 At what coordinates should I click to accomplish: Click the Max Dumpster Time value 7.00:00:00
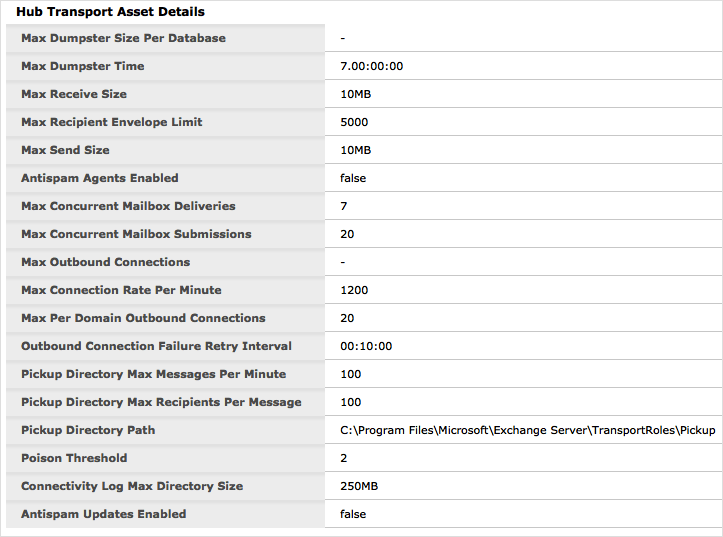(371, 66)
